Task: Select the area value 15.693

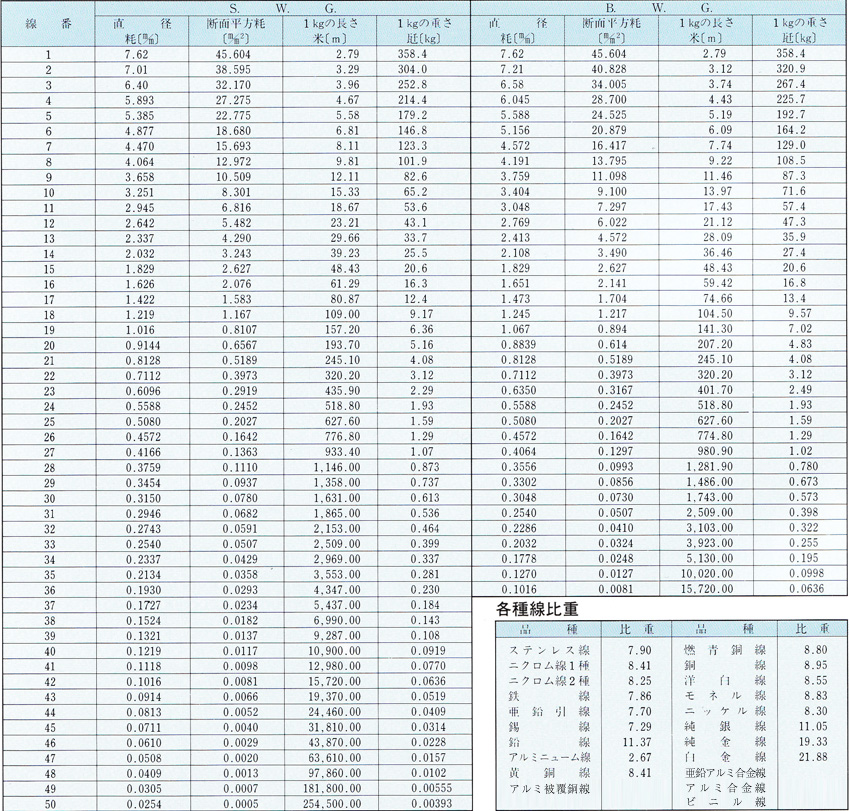Action: 233,146
